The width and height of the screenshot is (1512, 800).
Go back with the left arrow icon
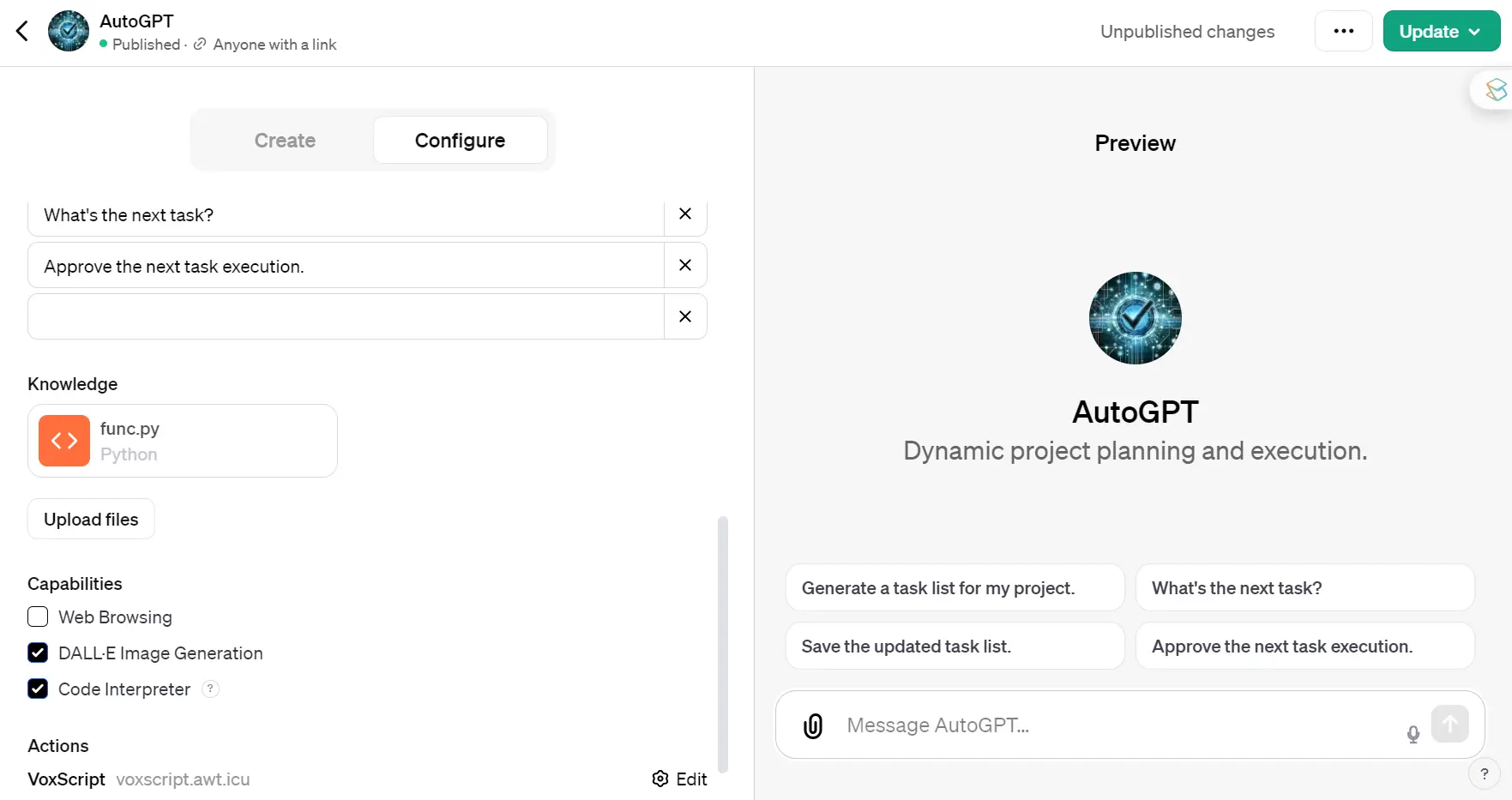point(22,32)
